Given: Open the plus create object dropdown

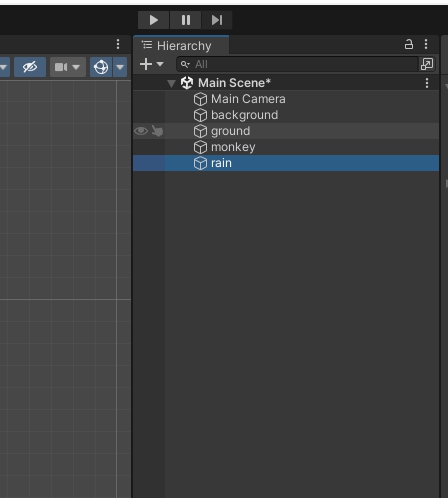Looking at the screenshot, I should (x=152, y=64).
